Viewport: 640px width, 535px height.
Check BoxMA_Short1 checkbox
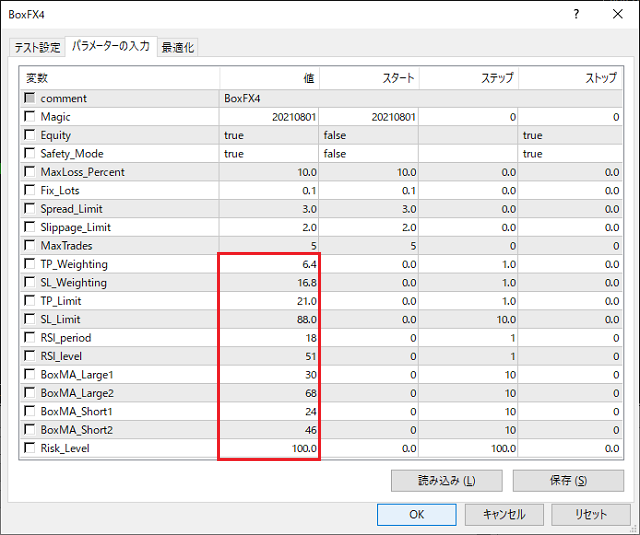tap(29, 411)
